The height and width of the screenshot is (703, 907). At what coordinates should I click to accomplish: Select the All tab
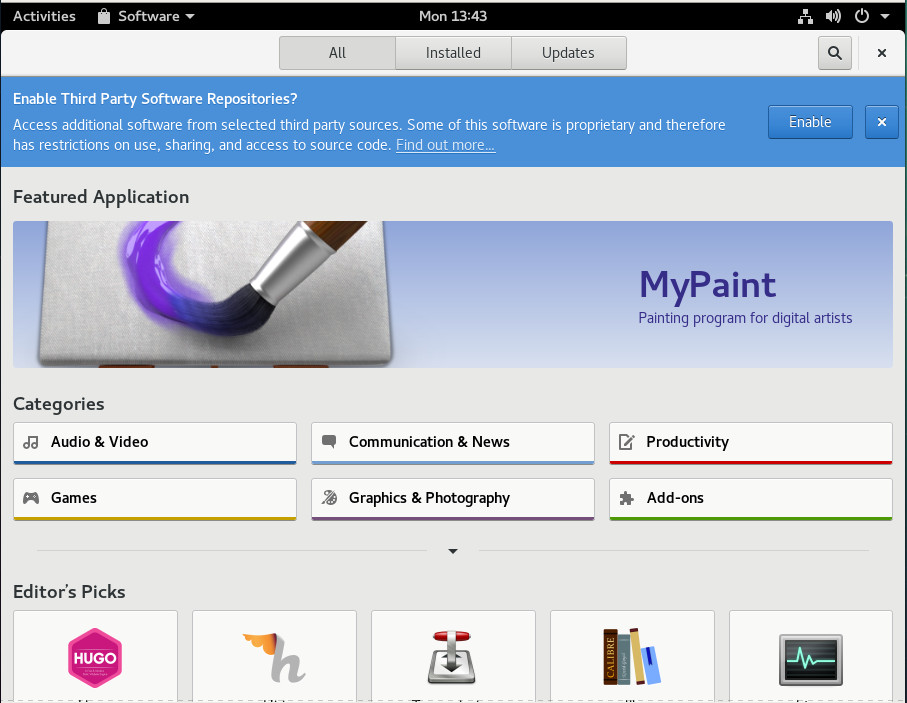[x=337, y=53]
